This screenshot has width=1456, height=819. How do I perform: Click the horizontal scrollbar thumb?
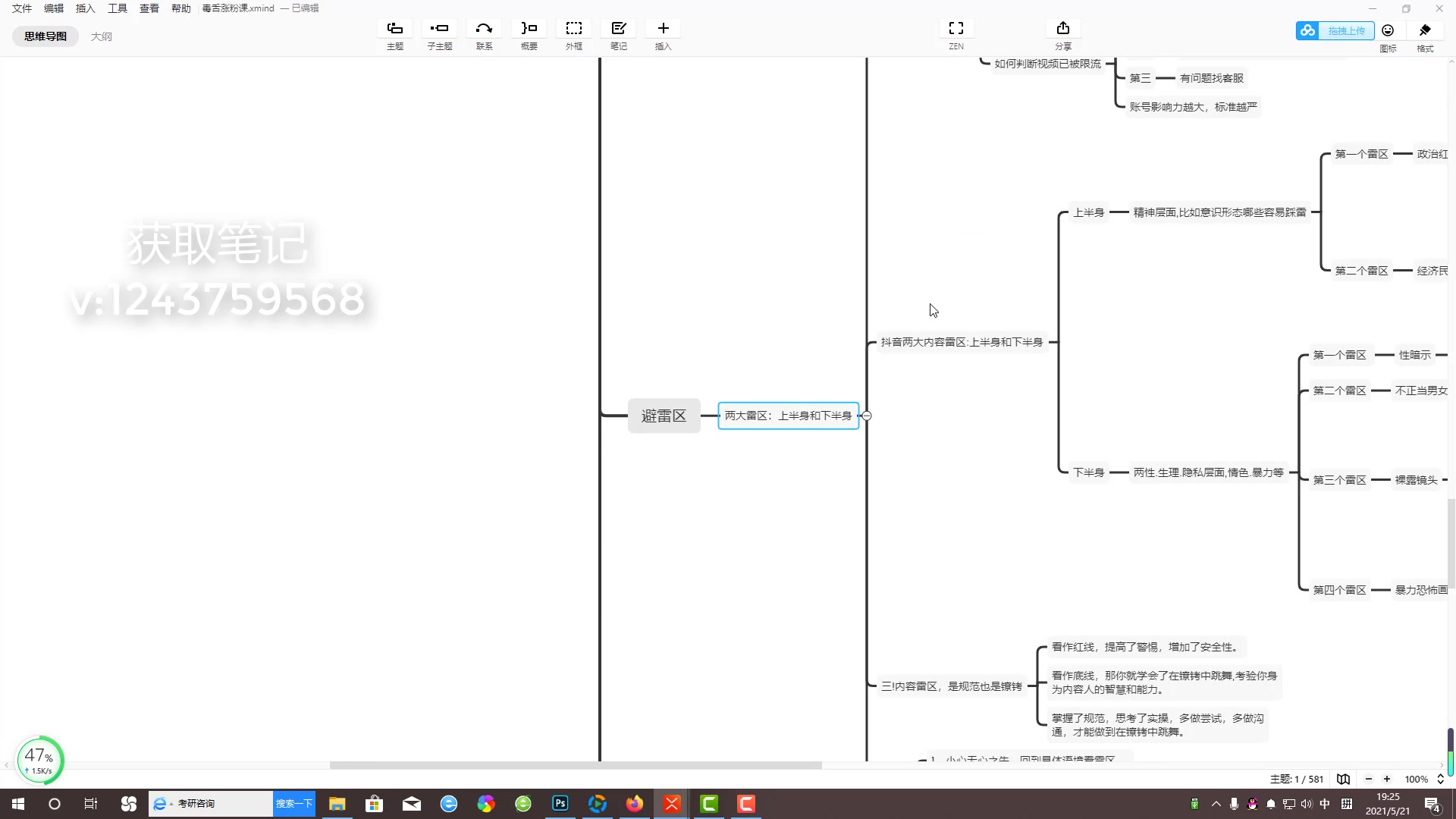click(576, 765)
